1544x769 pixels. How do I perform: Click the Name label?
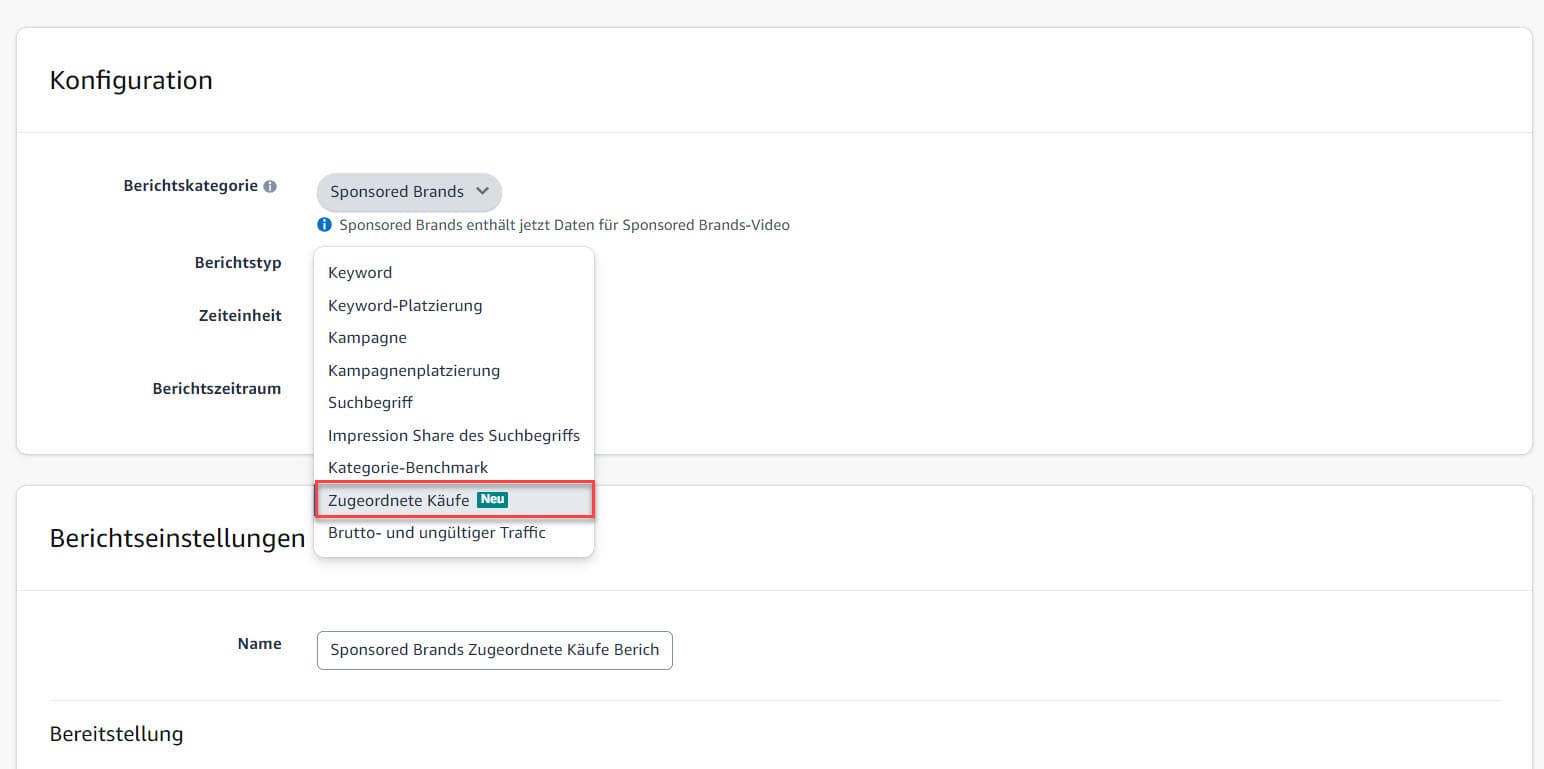point(259,644)
